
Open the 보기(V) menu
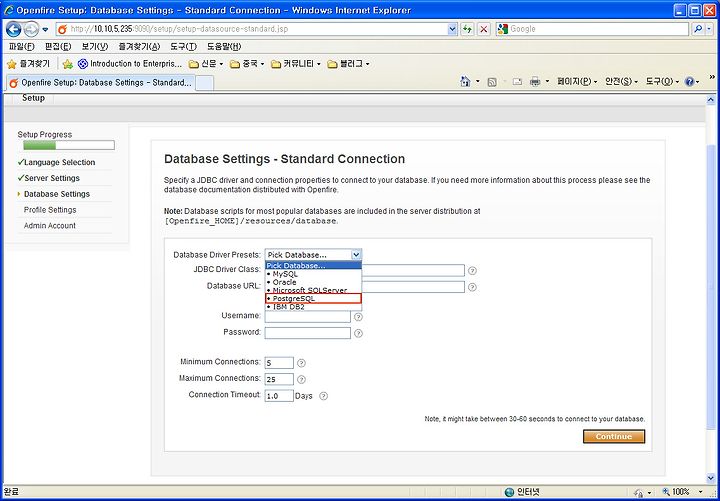pos(95,46)
